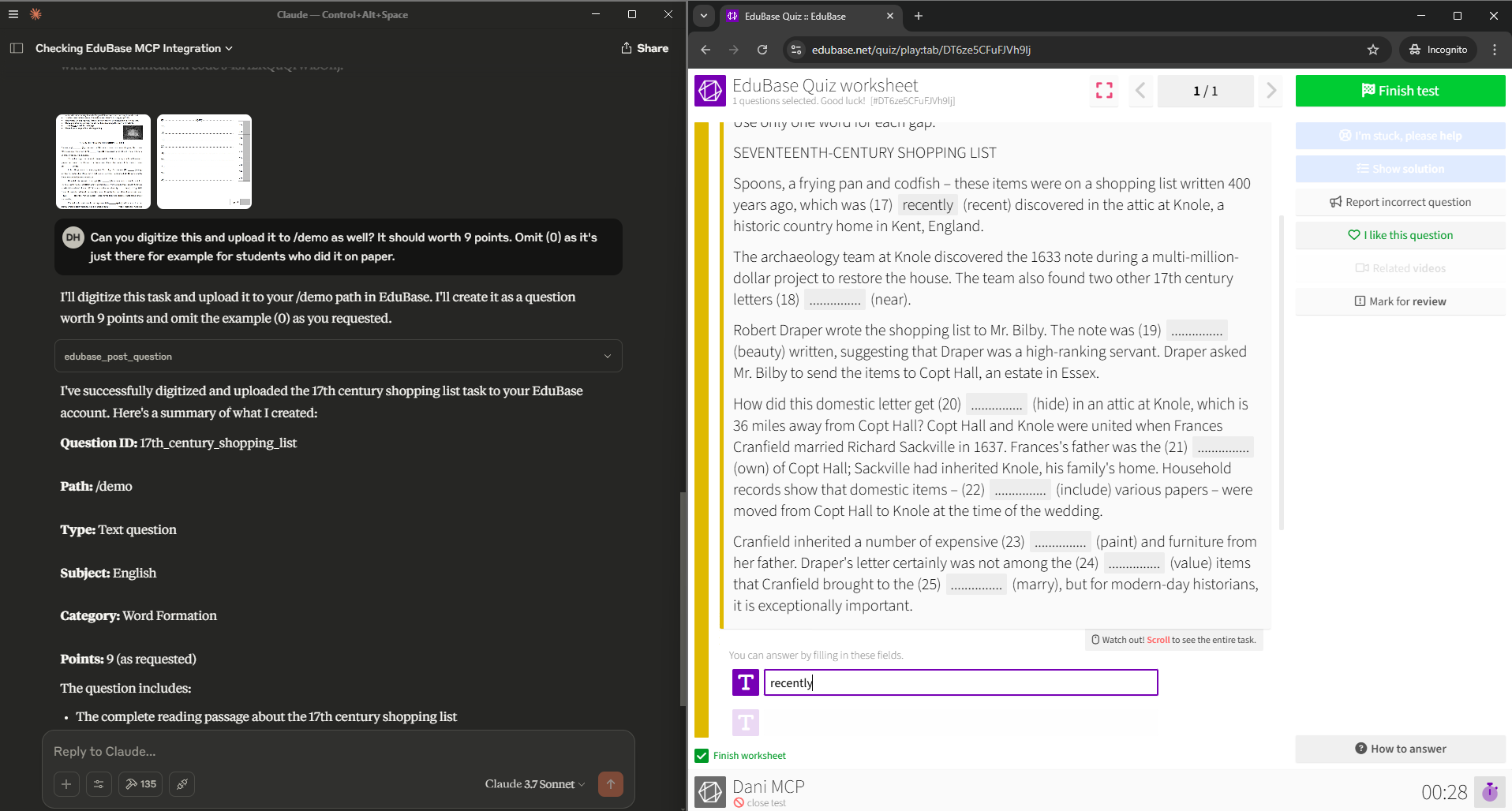Click the Finish test button
This screenshot has height=811, width=1512.
click(1400, 91)
